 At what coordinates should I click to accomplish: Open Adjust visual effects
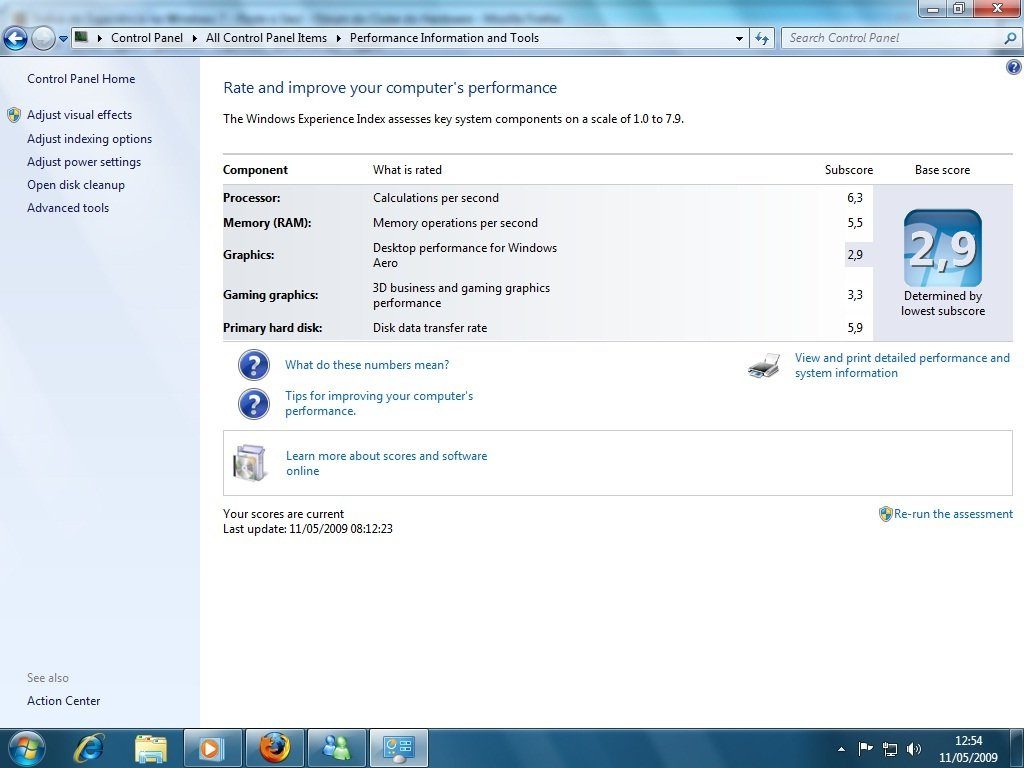click(80, 115)
